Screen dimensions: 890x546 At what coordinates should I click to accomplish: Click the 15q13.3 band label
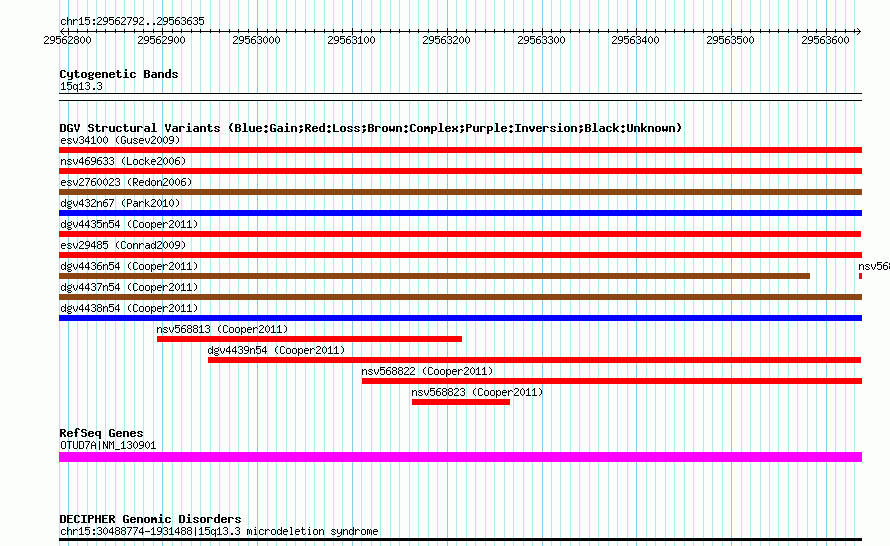[x=81, y=86]
